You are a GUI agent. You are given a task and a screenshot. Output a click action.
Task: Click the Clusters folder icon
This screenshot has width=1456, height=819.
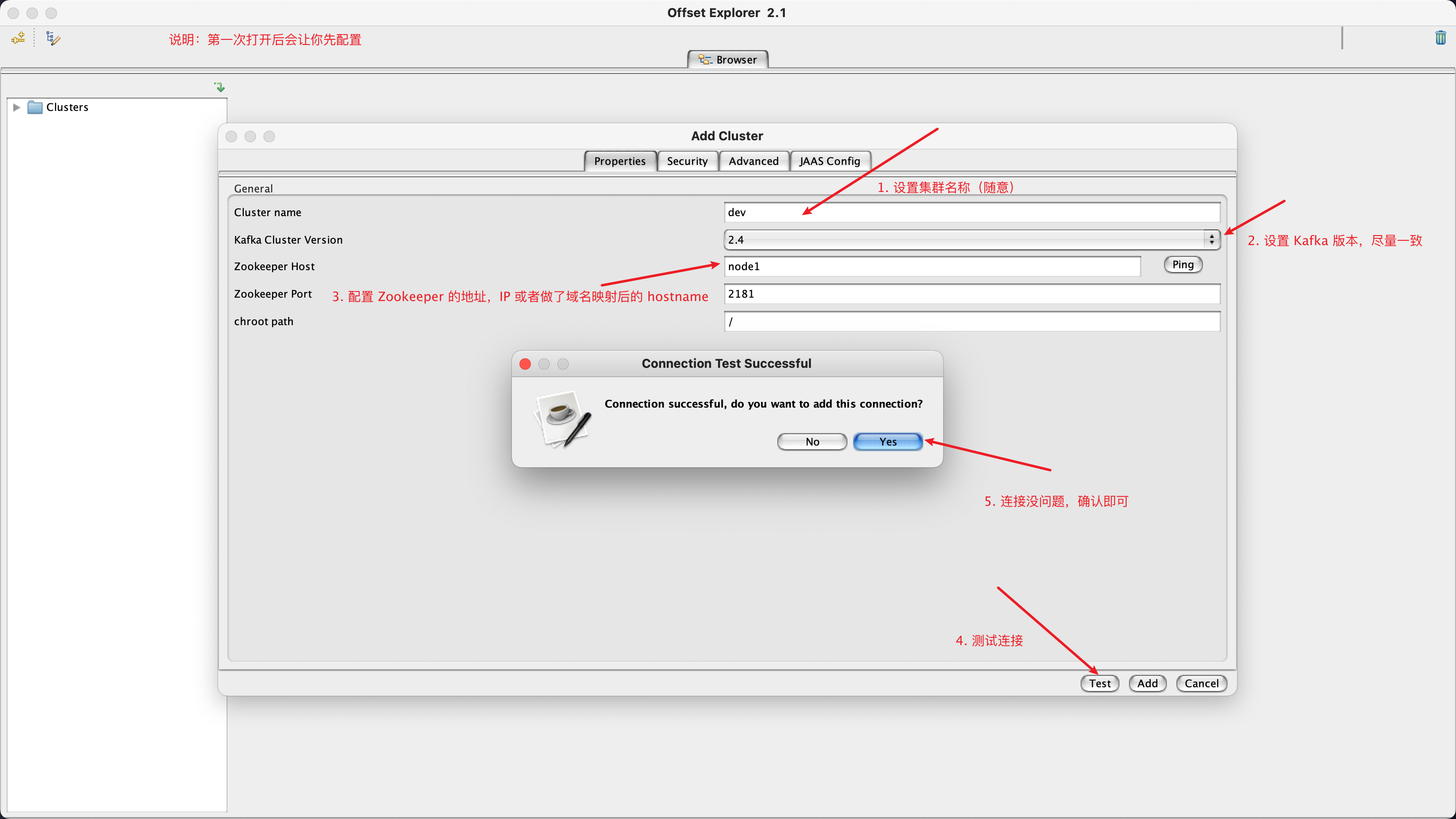click(x=35, y=107)
